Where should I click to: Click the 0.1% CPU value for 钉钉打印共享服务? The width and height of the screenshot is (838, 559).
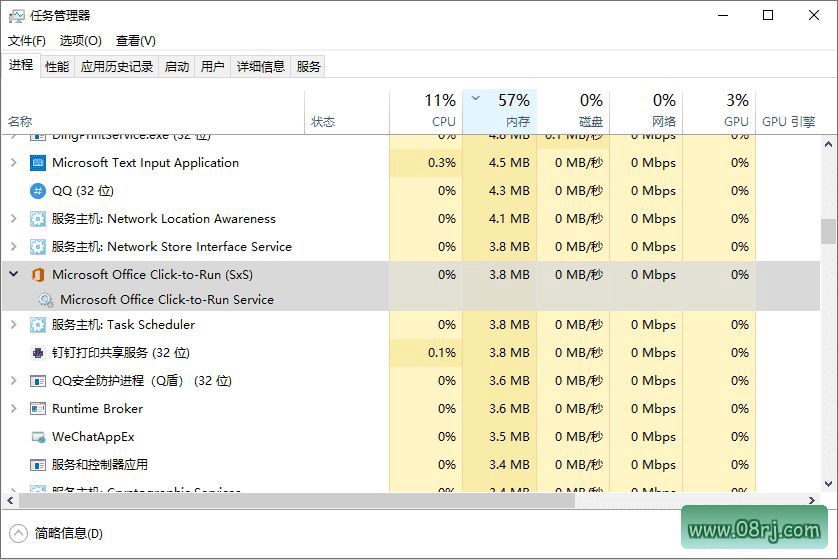point(441,353)
